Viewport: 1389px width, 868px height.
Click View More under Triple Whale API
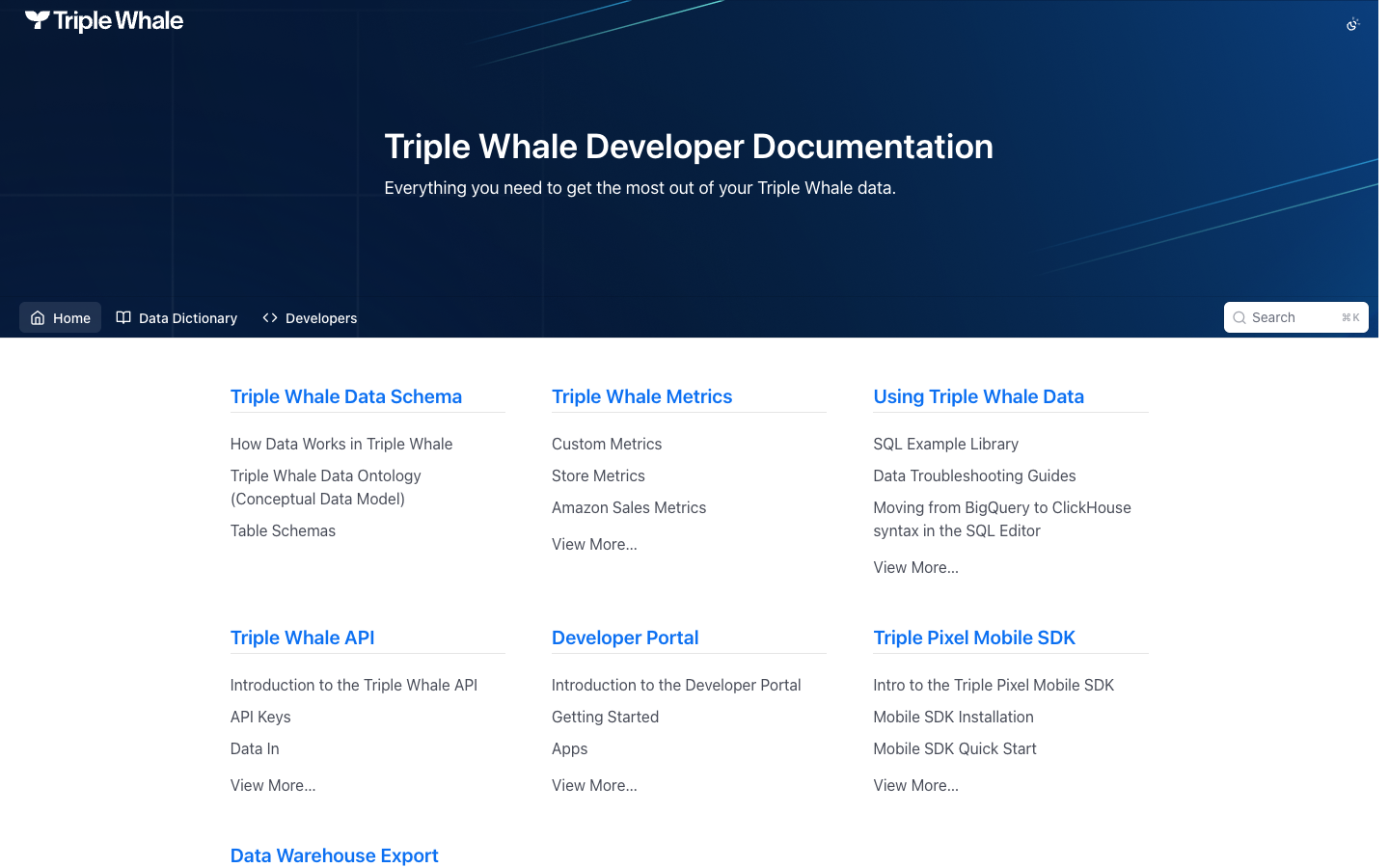pos(273,785)
